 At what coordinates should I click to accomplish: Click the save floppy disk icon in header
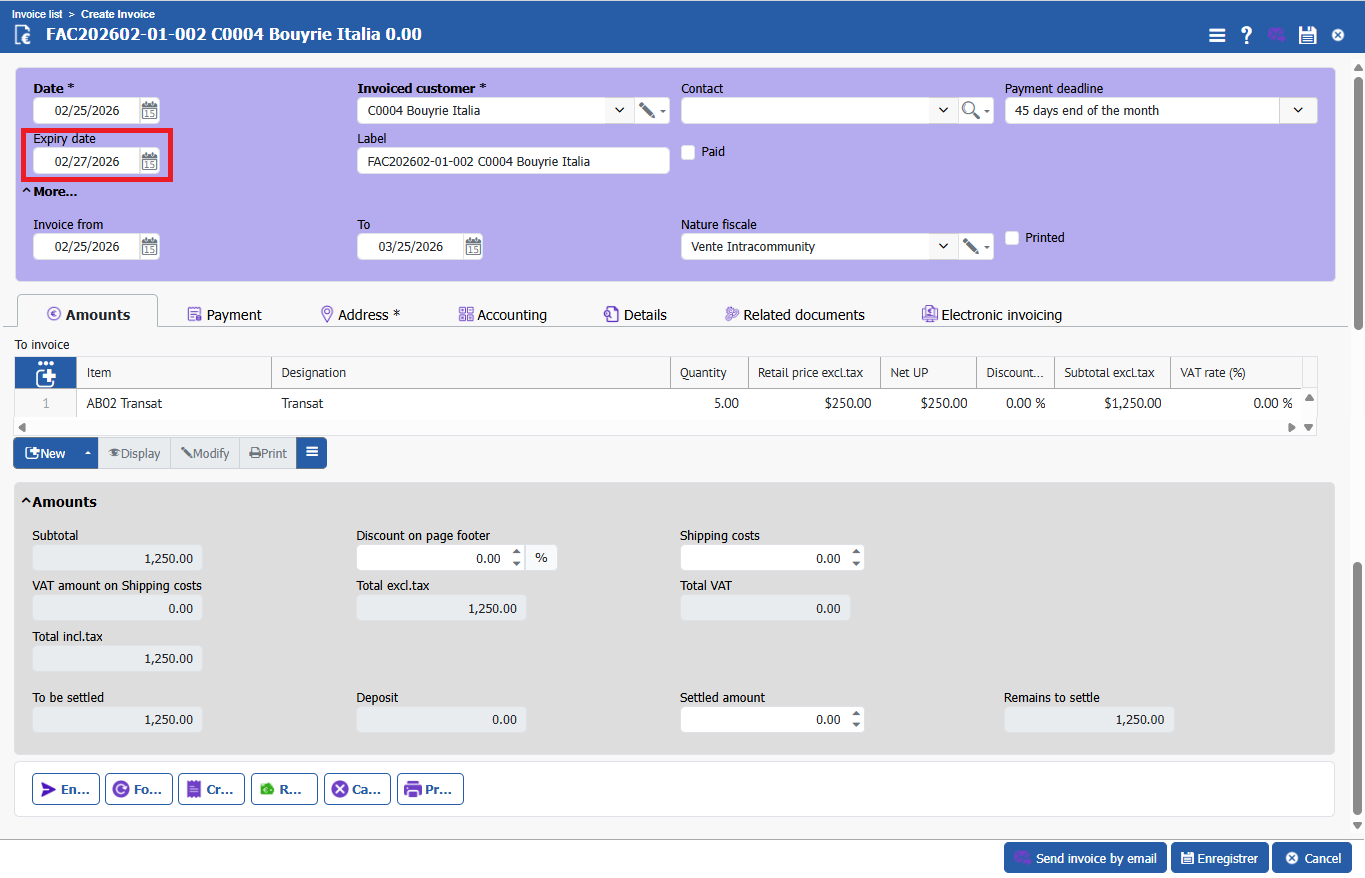1307,35
